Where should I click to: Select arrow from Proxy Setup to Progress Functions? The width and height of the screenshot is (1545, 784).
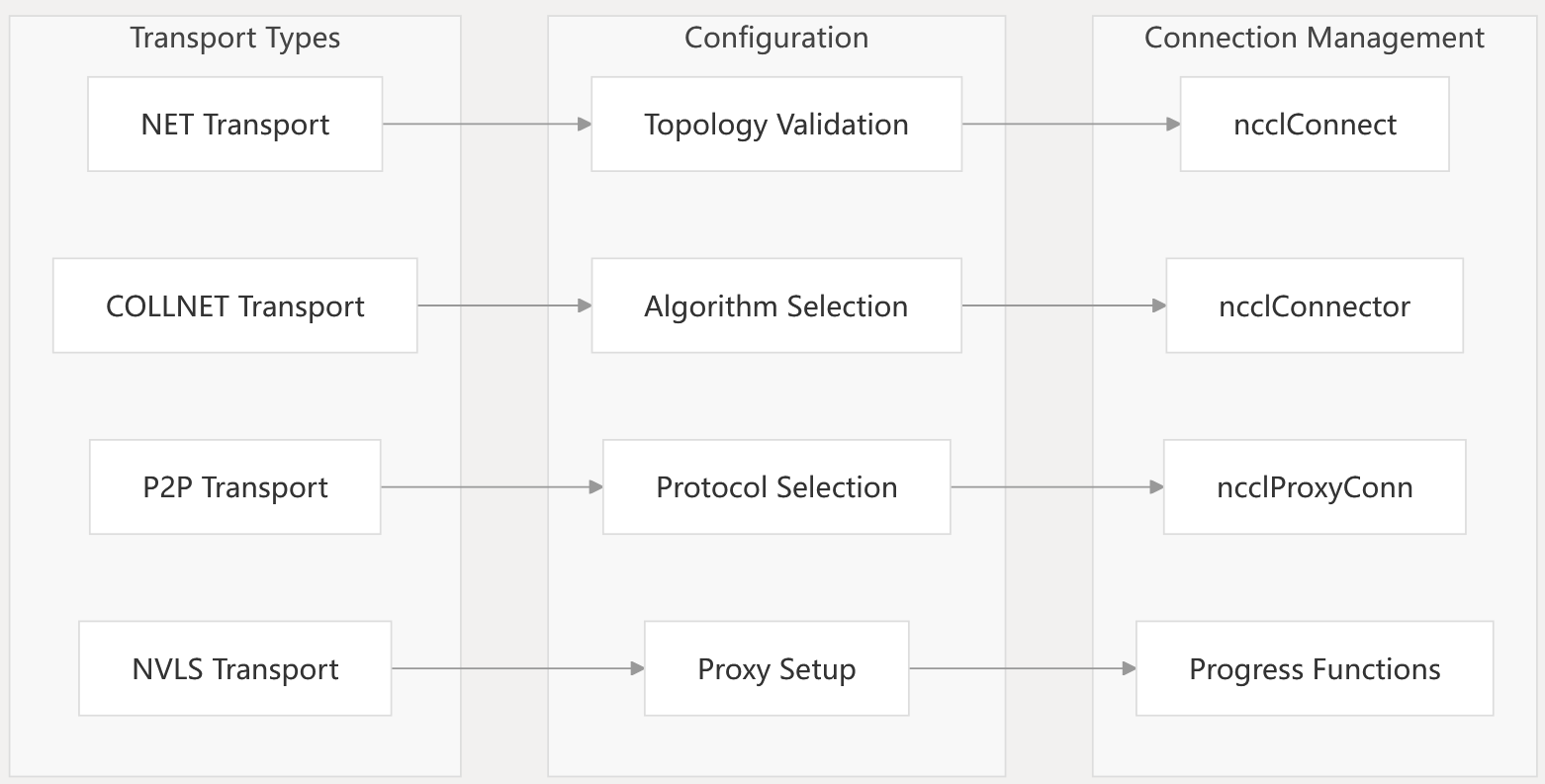(1022, 669)
